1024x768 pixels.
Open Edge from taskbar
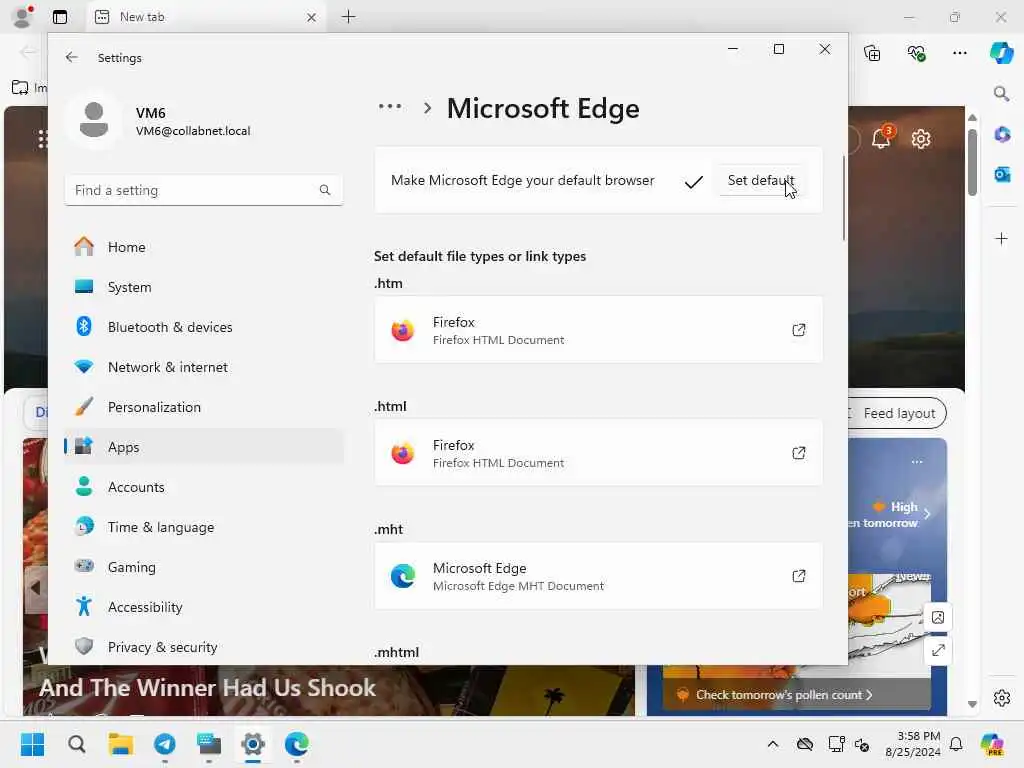pos(296,744)
